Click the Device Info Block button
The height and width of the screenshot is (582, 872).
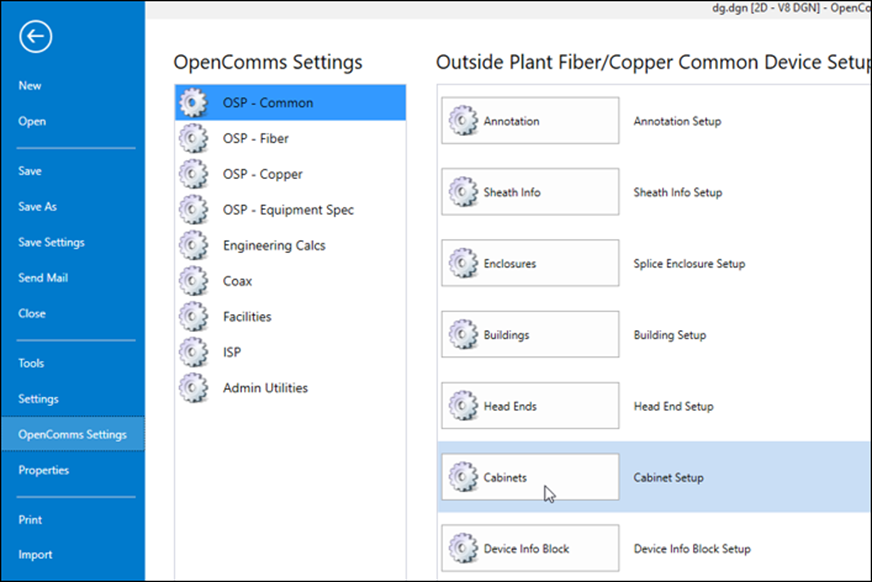[530, 548]
